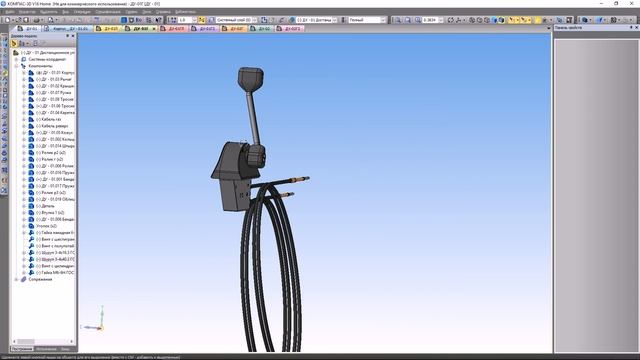Open the Операции menu
The width and height of the screenshot is (640, 360).
click(x=82, y=12)
